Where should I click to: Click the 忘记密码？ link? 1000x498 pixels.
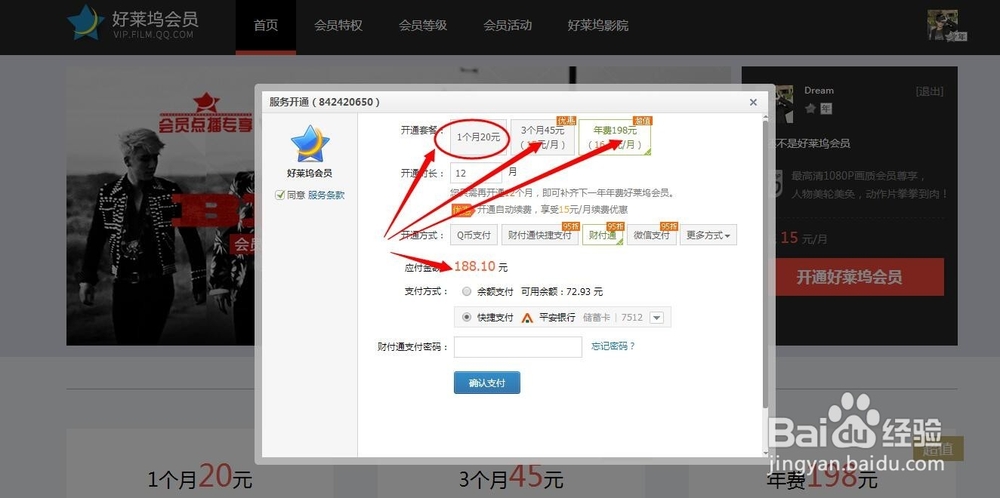click(x=613, y=346)
